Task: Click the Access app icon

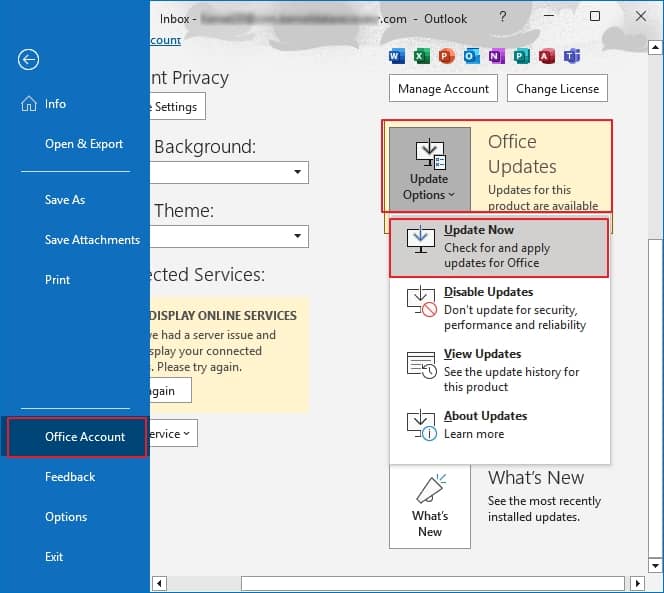Action: pyautogui.click(x=546, y=56)
